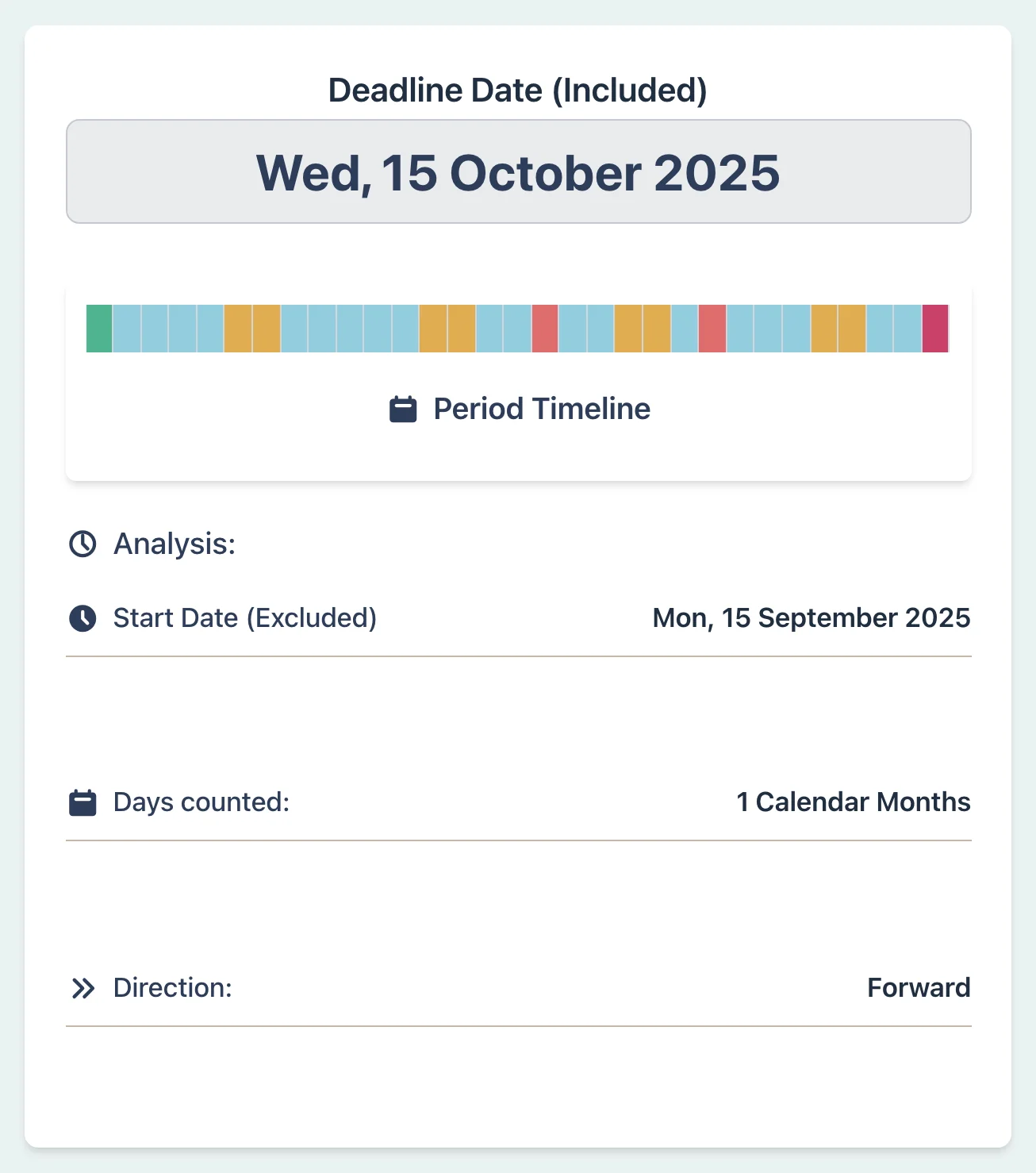The image size is (1036, 1173).
Task: Click the Forward direction value
Action: tap(919, 987)
